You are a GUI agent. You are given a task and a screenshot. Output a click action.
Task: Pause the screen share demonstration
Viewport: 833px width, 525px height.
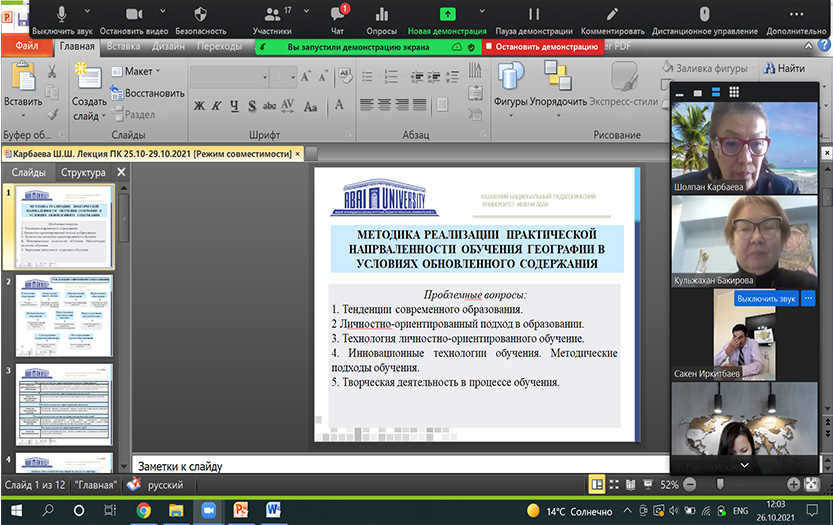[x=533, y=14]
